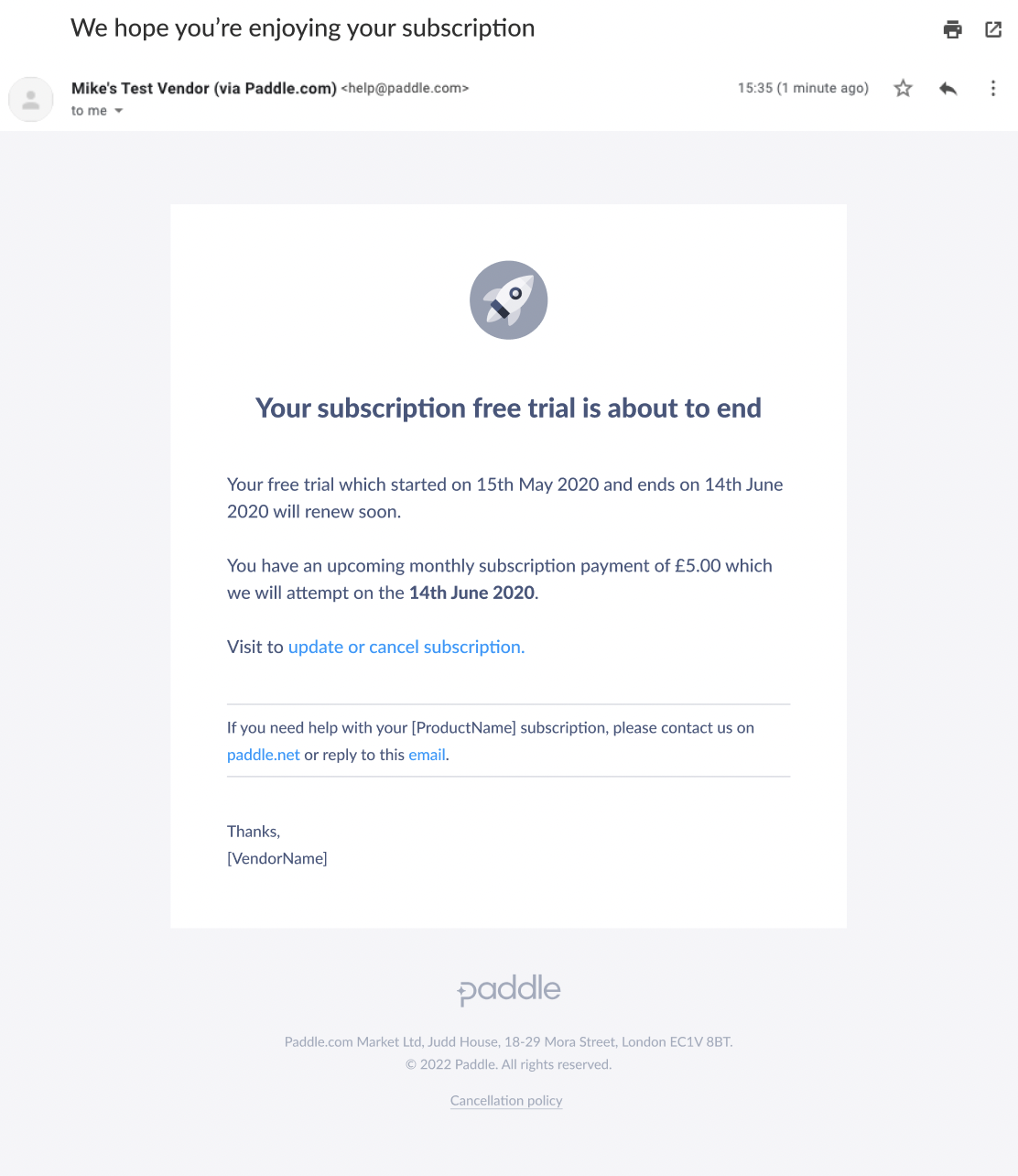Print this email using the printer icon
This screenshot has width=1018, height=1176.
953,29
